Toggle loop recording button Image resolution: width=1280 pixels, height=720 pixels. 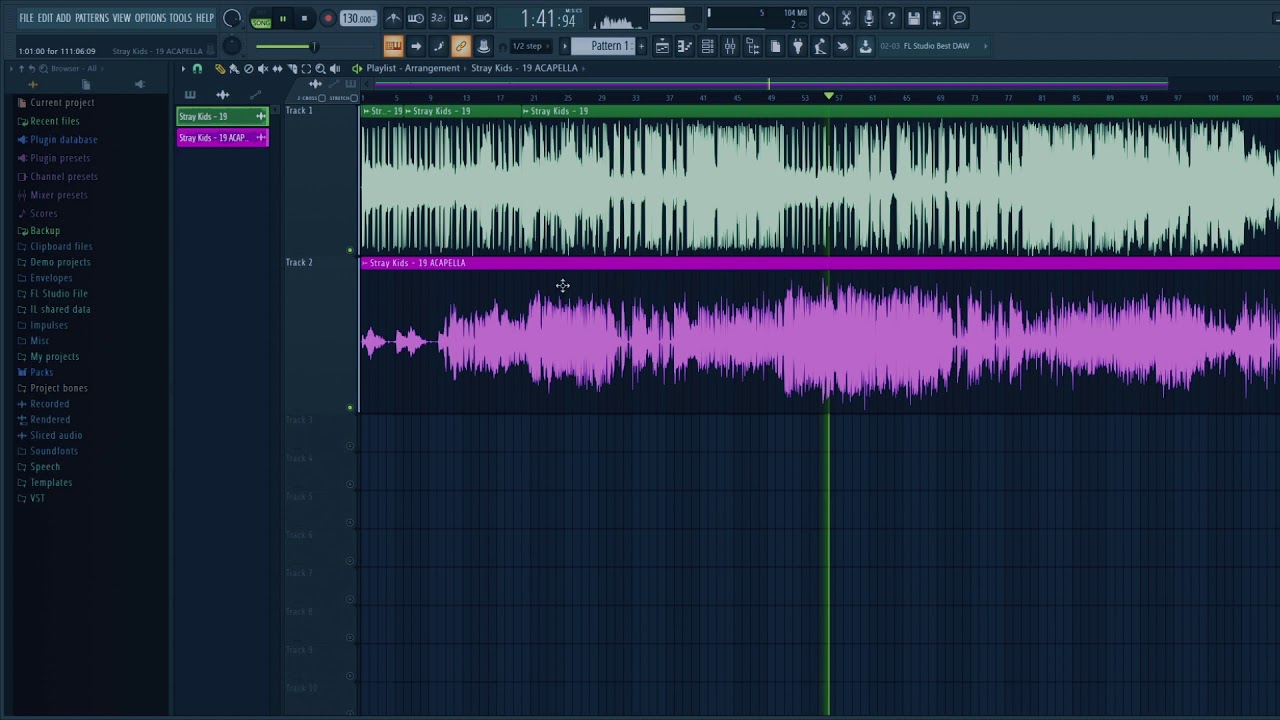[484, 18]
